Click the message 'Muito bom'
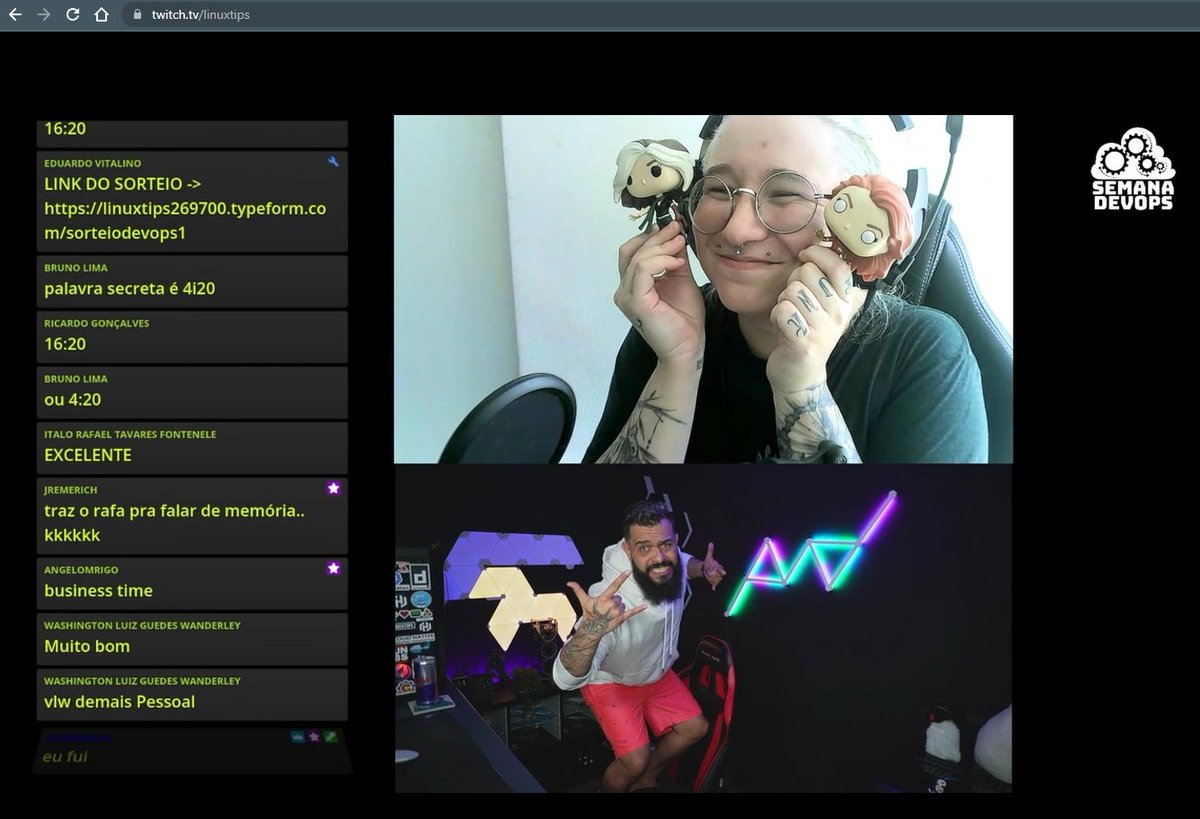Image resolution: width=1200 pixels, height=819 pixels. (x=87, y=646)
